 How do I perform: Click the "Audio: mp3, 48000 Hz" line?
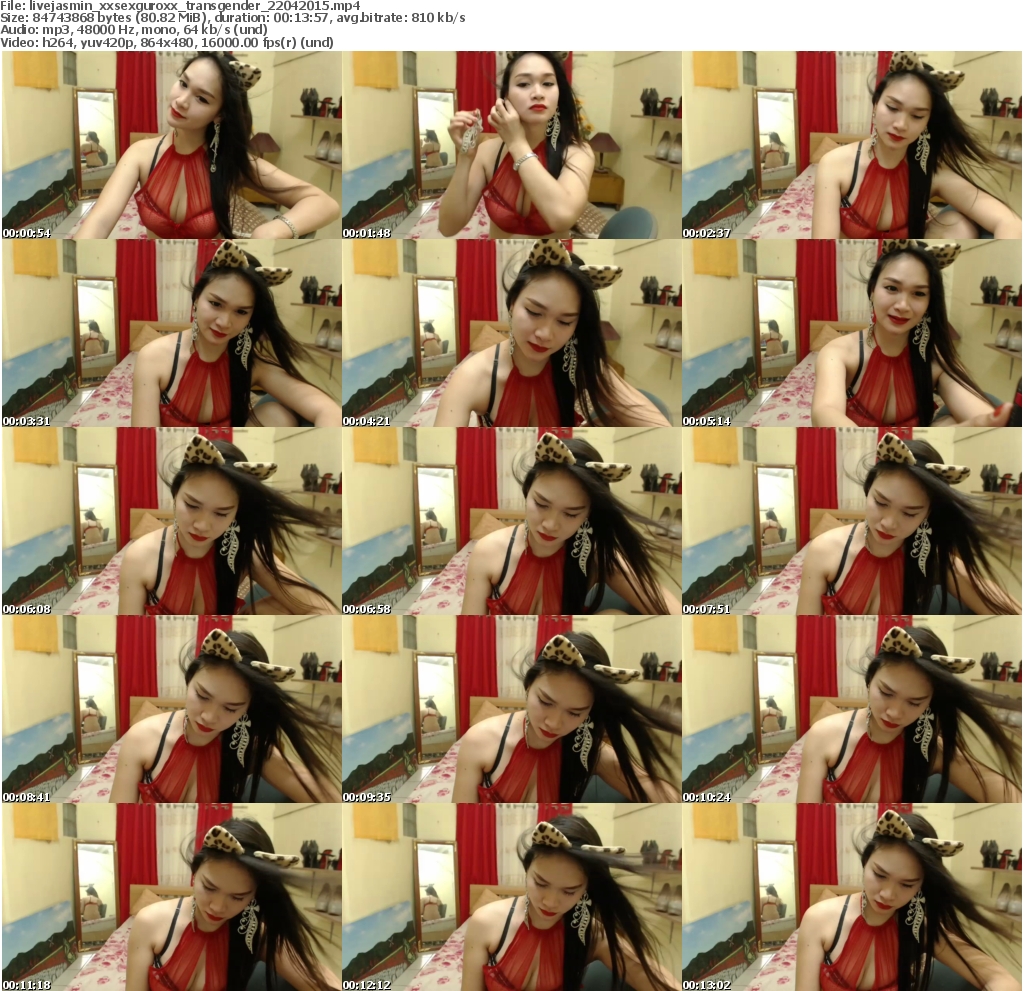coord(134,30)
